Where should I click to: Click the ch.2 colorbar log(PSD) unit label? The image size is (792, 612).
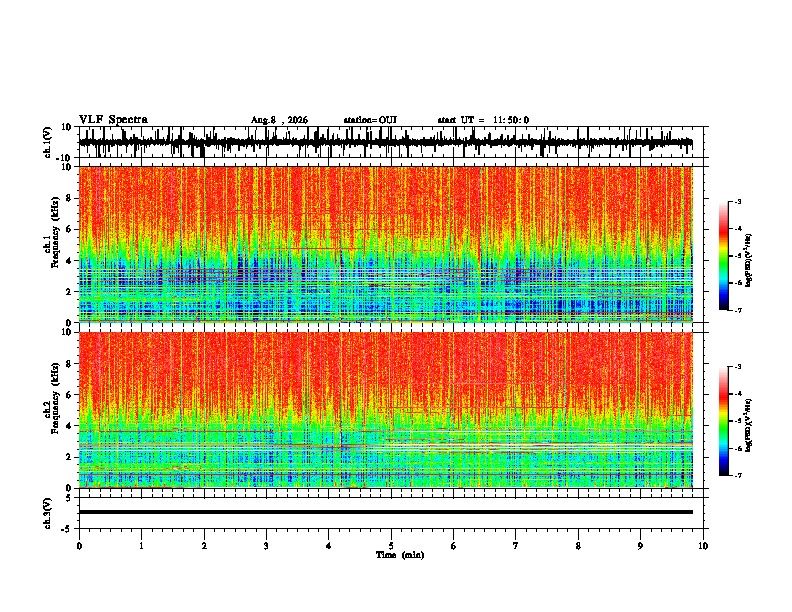pyautogui.click(x=749, y=425)
